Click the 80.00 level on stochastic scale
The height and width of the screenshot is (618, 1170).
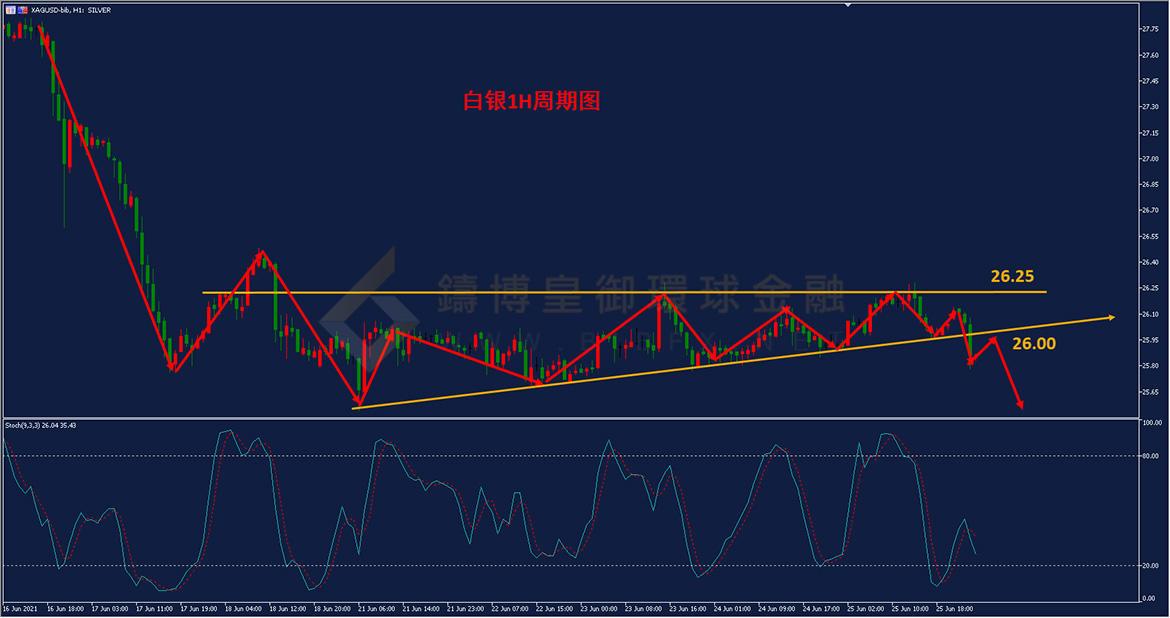(1150, 456)
